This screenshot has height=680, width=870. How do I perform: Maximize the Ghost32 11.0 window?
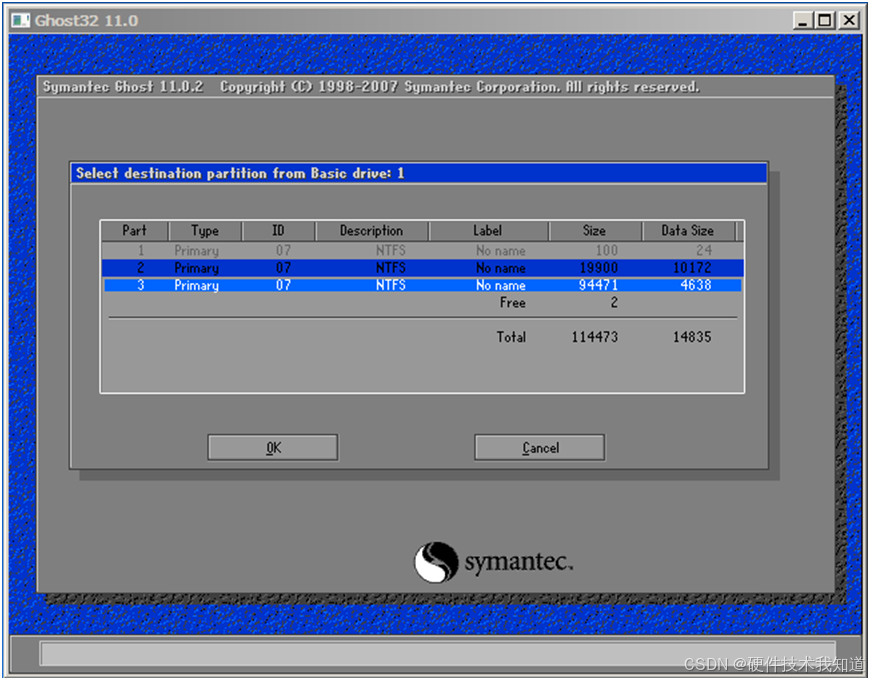coord(825,21)
